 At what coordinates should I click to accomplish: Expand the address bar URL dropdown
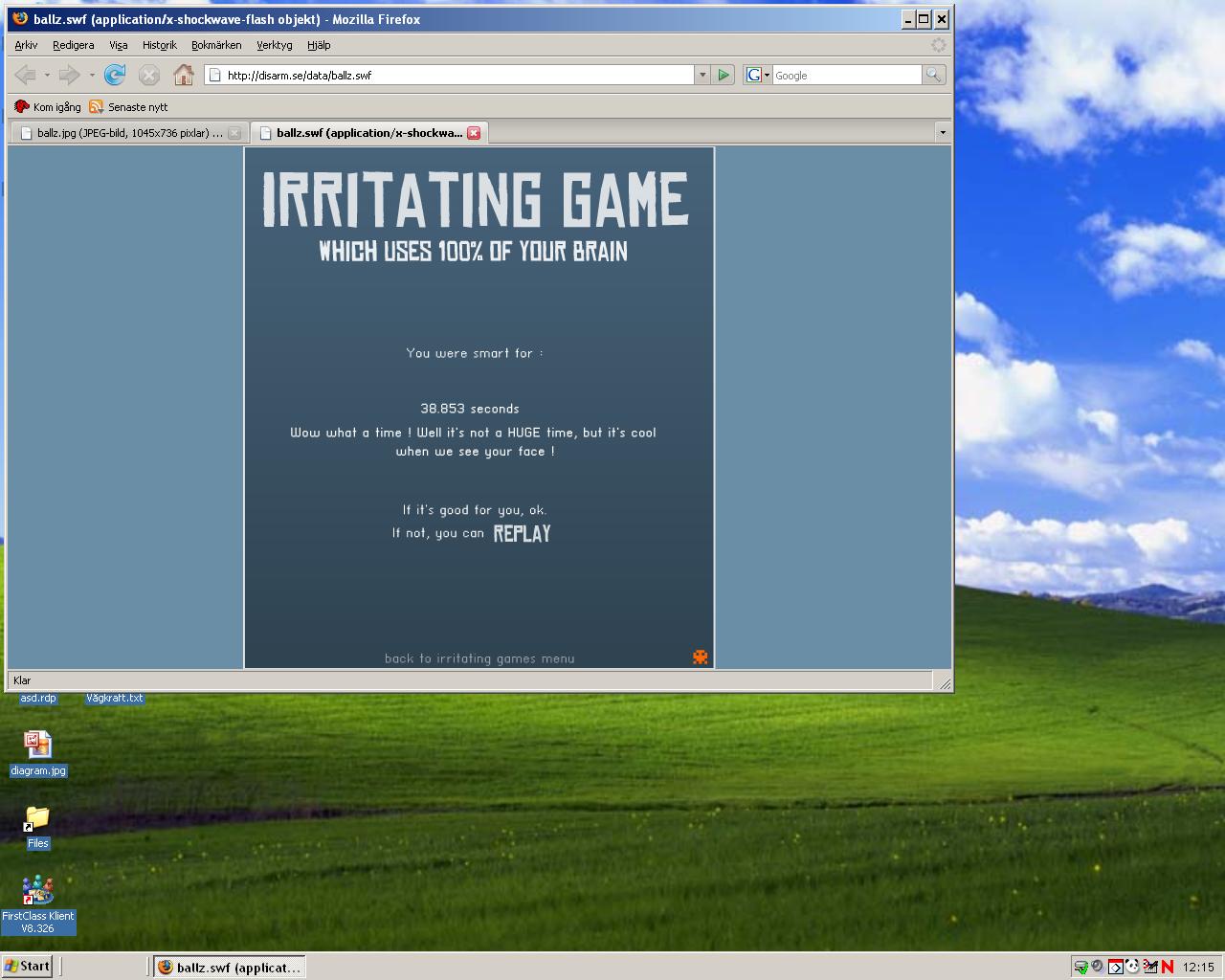click(702, 75)
